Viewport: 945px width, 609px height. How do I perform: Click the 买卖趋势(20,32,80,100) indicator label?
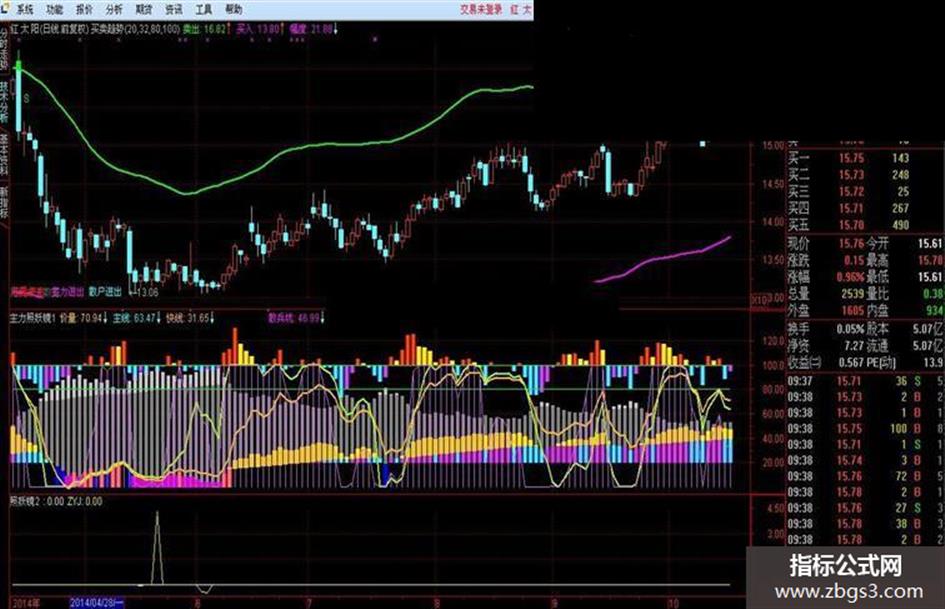coord(135,28)
